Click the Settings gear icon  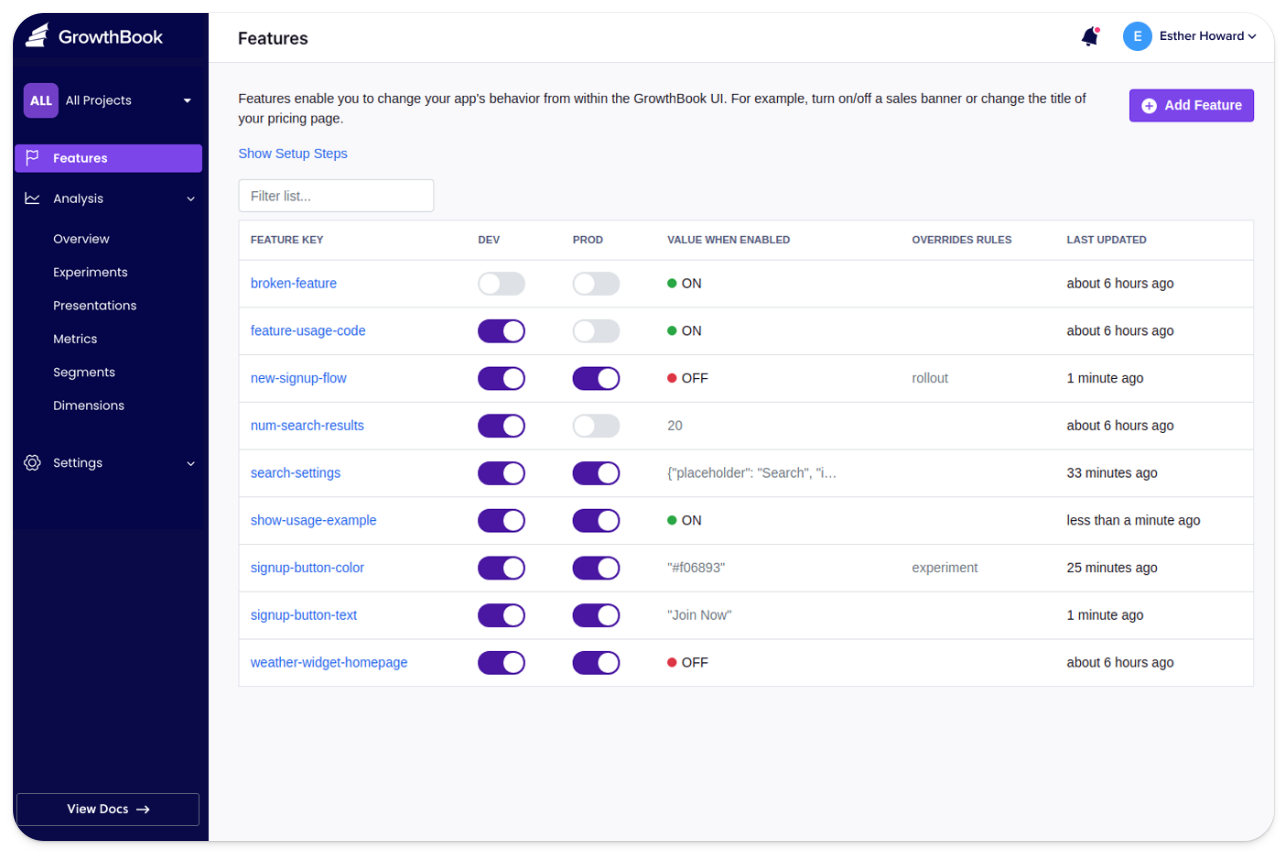(x=30, y=462)
